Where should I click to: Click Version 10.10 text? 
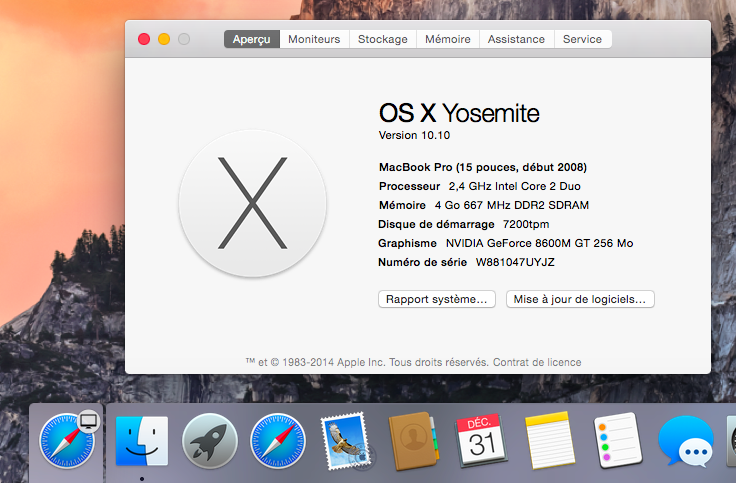[414, 135]
